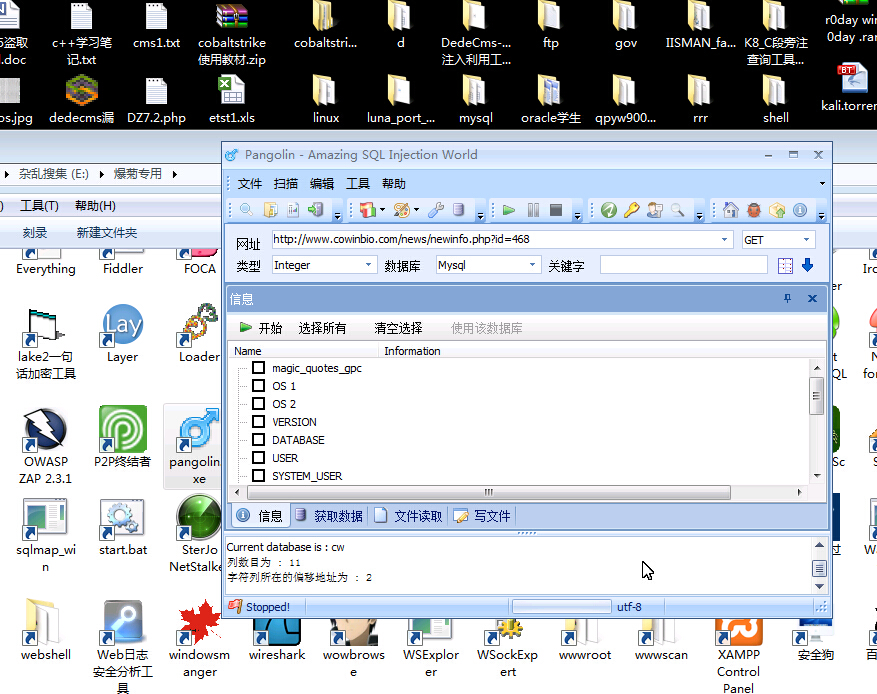The image size is (877, 694).
Task: Click the 清空选择 button
Action: click(398, 328)
